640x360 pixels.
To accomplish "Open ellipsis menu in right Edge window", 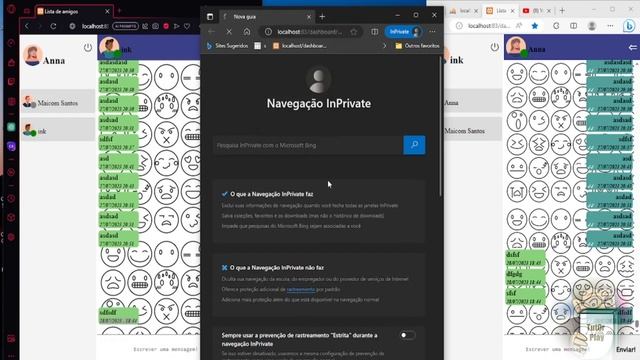I will (x=610, y=26).
